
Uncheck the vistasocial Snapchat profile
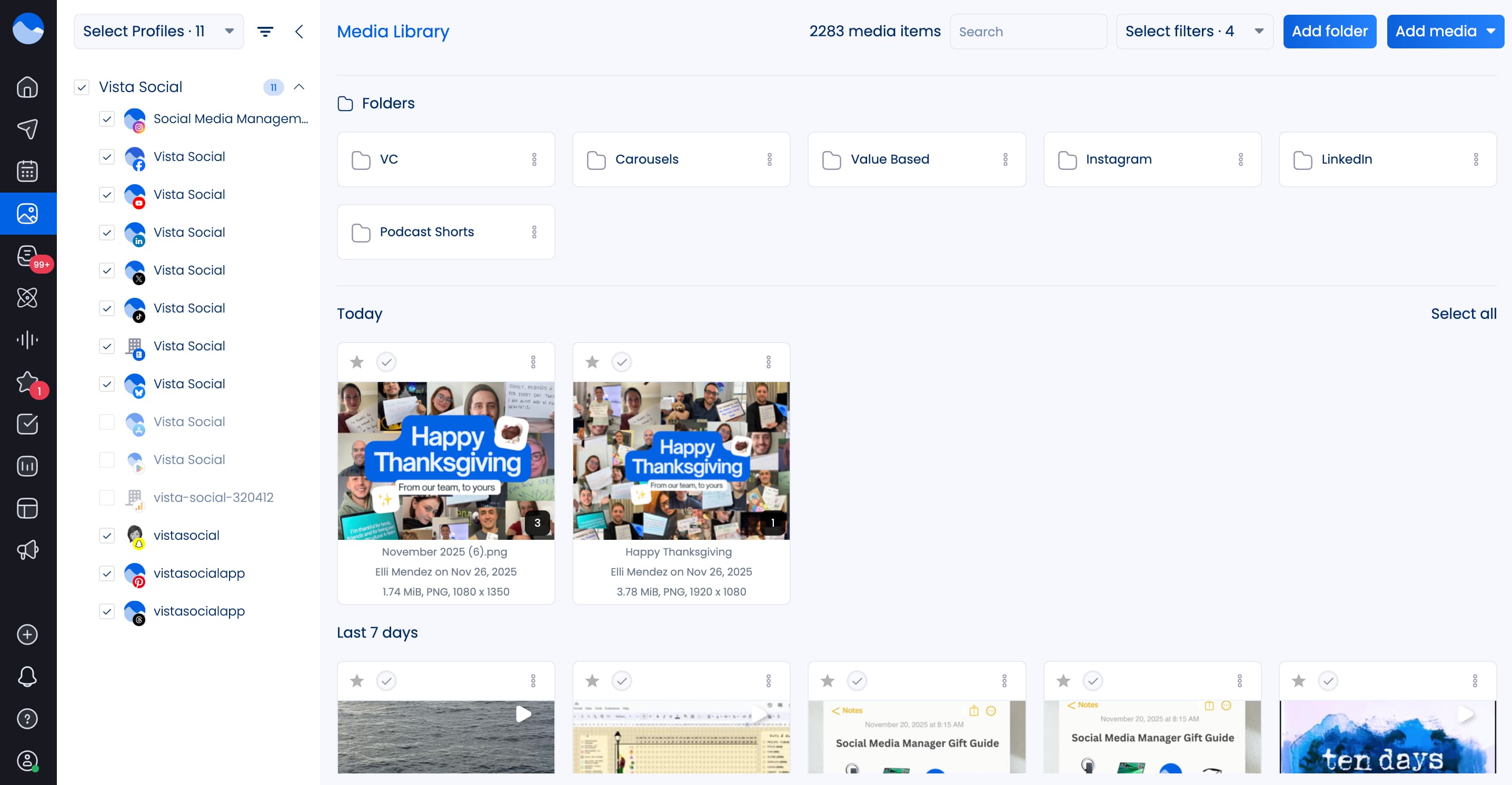tap(106, 536)
